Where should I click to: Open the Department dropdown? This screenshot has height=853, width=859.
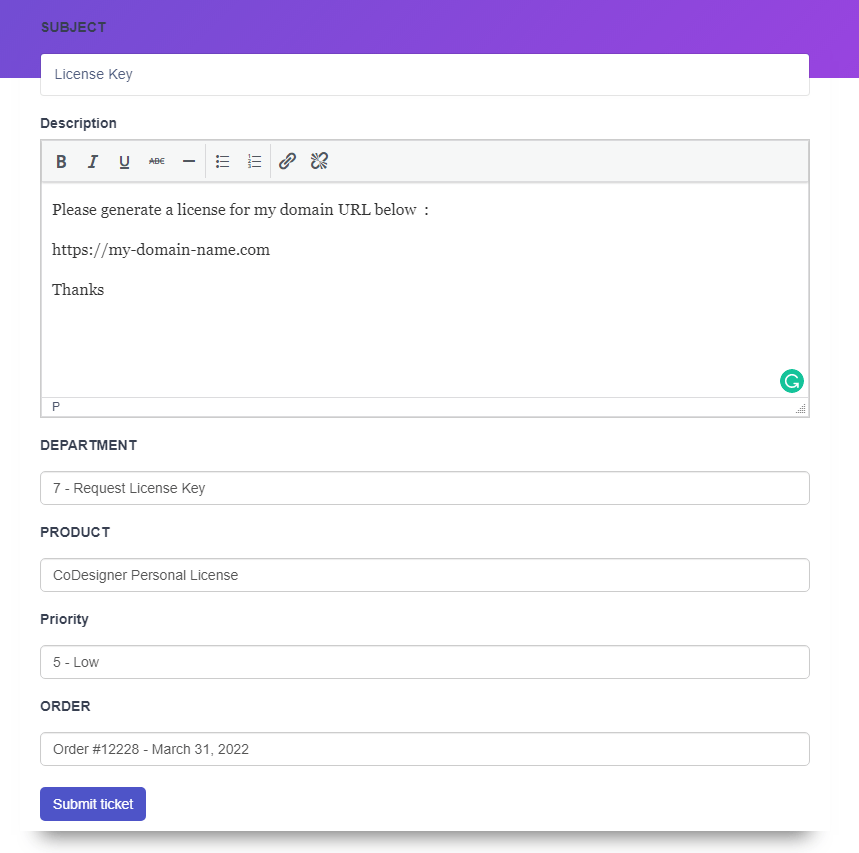424,488
